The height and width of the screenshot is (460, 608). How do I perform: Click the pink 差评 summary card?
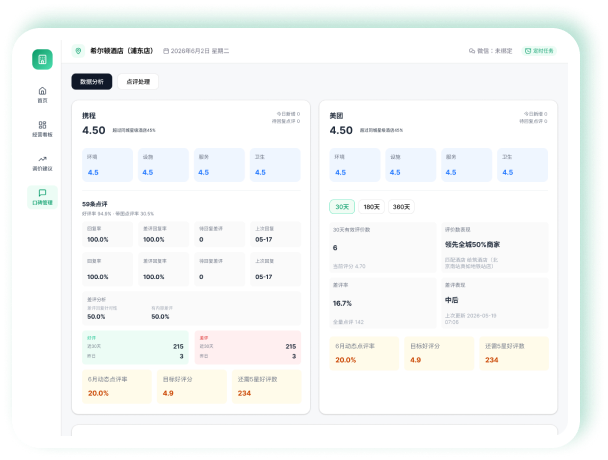tap(248, 348)
